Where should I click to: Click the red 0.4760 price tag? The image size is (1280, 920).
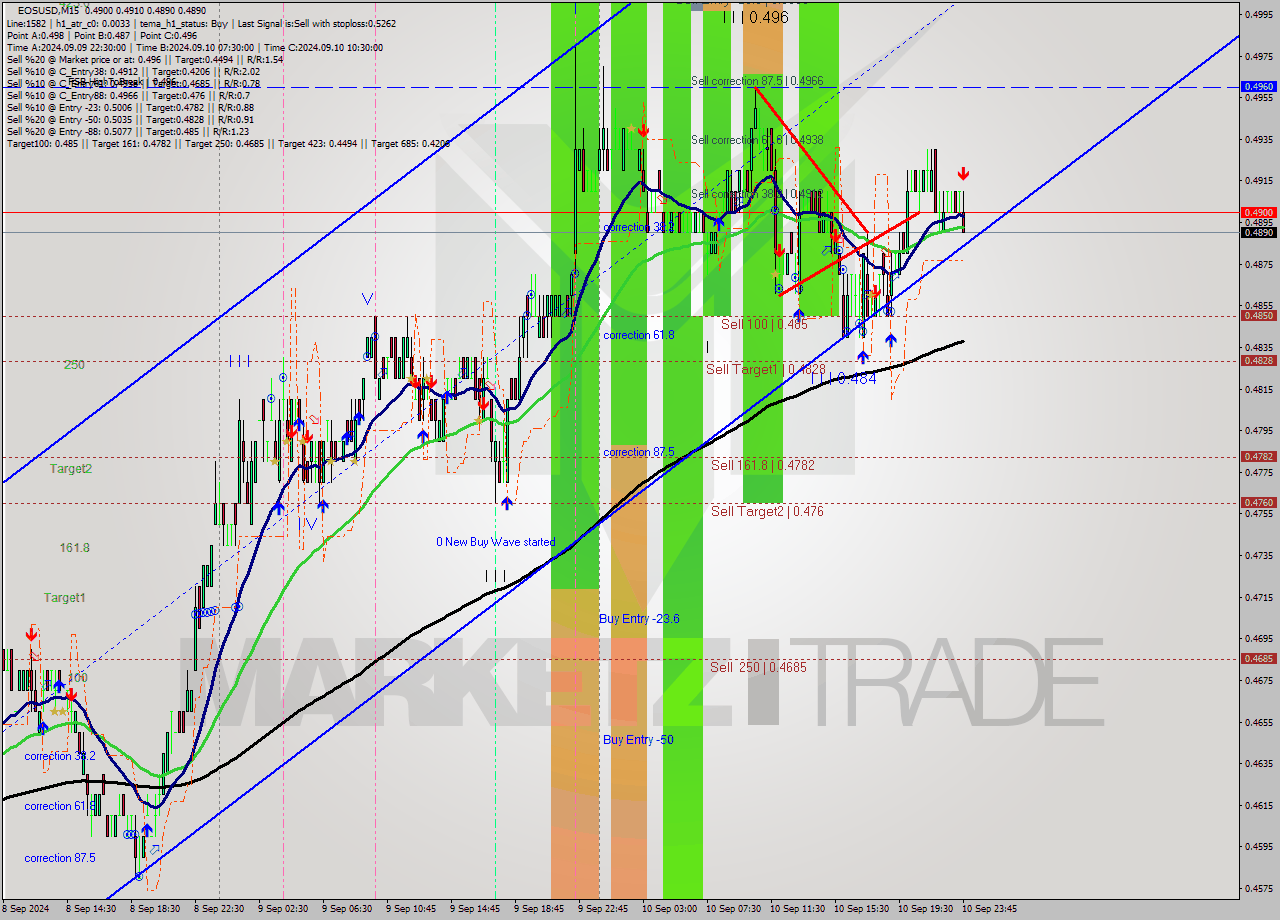tap(1258, 503)
